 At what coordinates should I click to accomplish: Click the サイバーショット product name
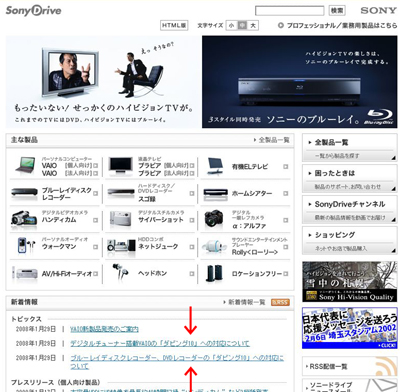[161, 220]
